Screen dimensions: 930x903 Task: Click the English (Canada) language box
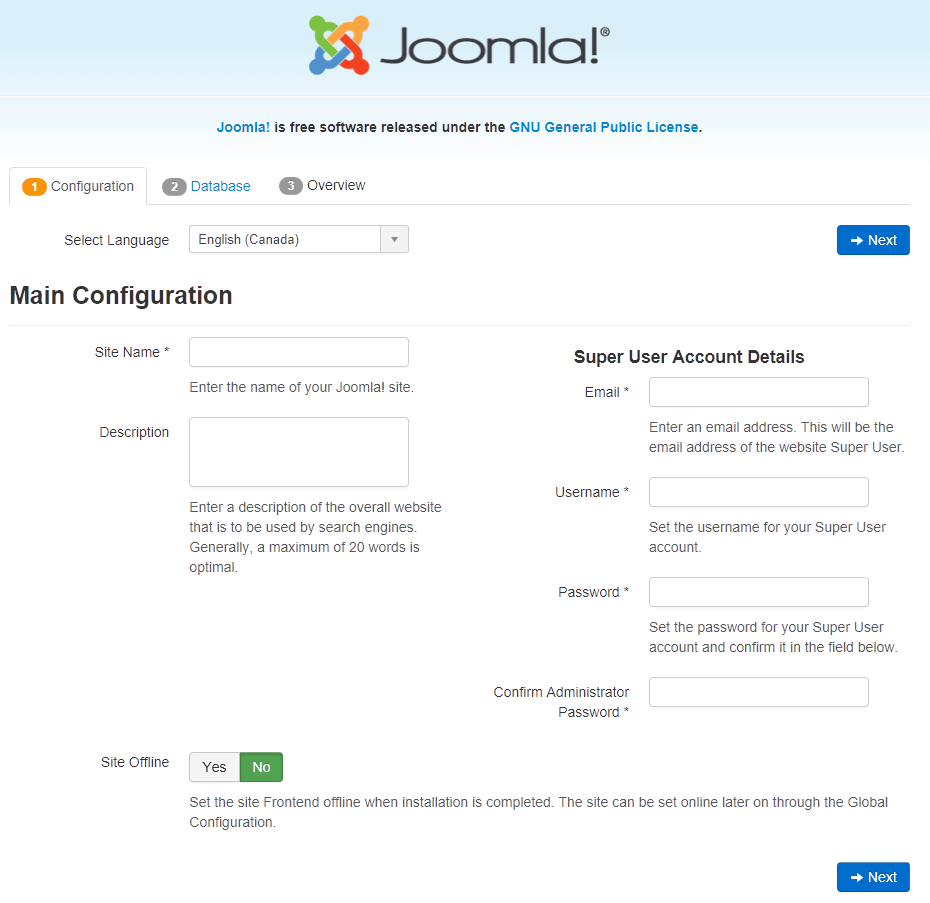pos(299,239)
